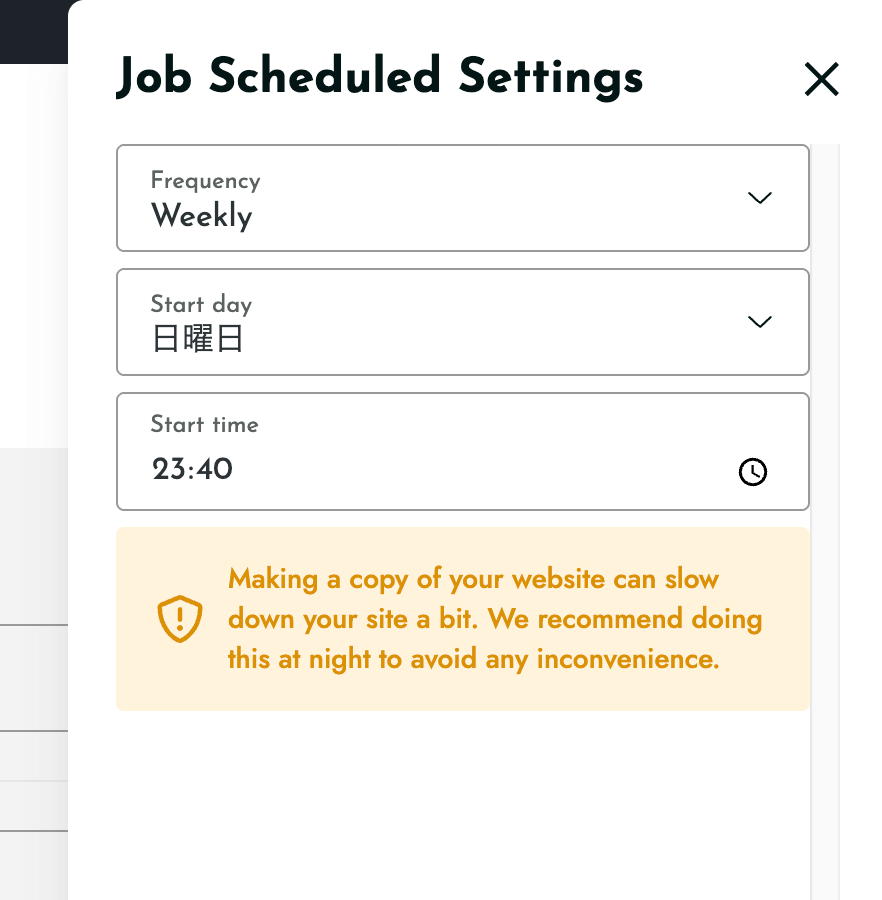Focus the Start time input field
The image size is (882, 900).
pyautogui.click(x=463, y=451)
